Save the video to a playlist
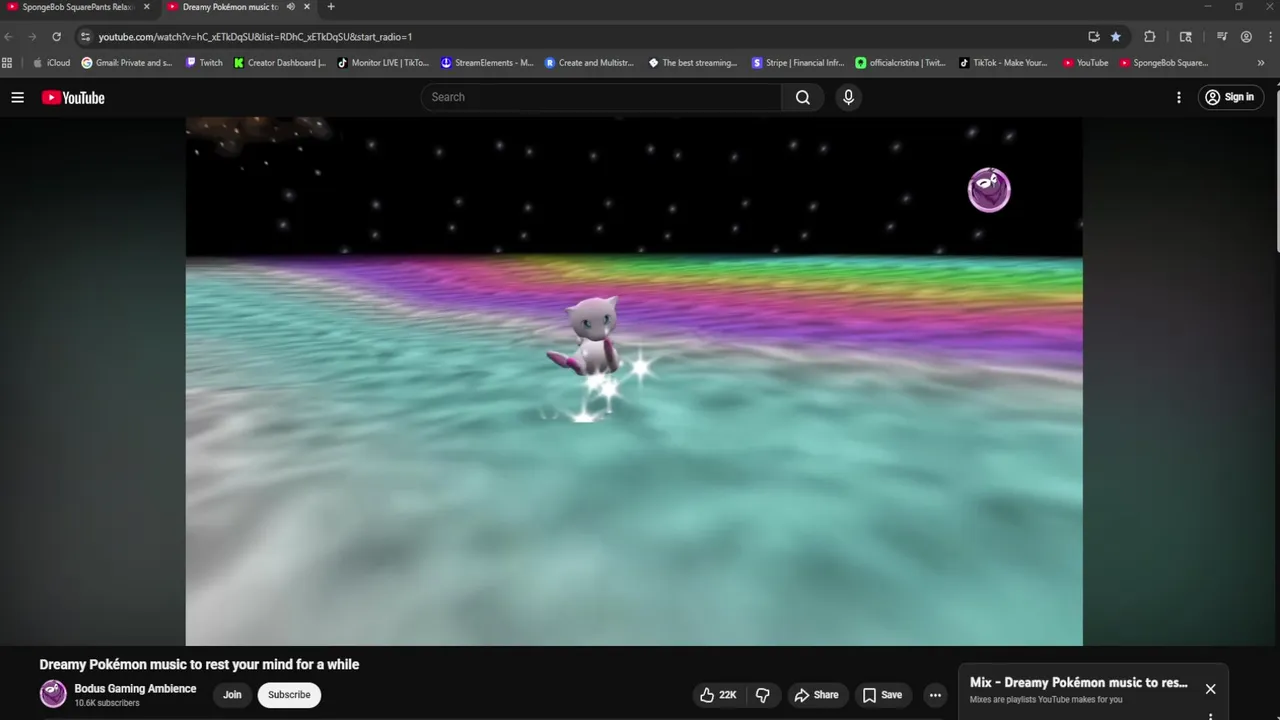 [882, 695]
